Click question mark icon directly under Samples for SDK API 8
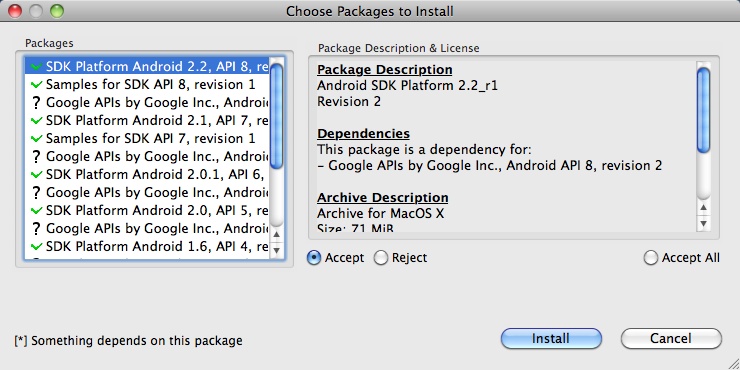740x370 pixels. click(36, 103)
